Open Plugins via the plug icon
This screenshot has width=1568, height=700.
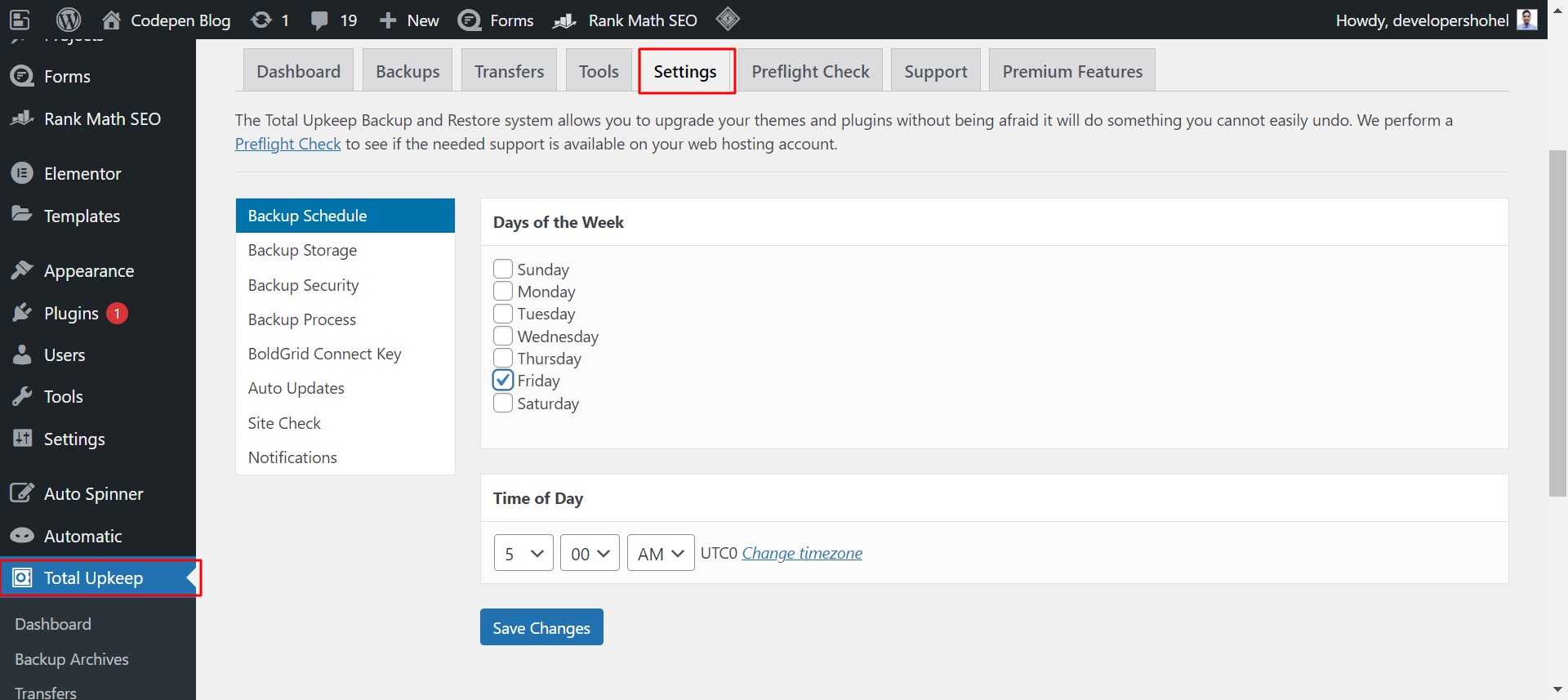[22, 313]
